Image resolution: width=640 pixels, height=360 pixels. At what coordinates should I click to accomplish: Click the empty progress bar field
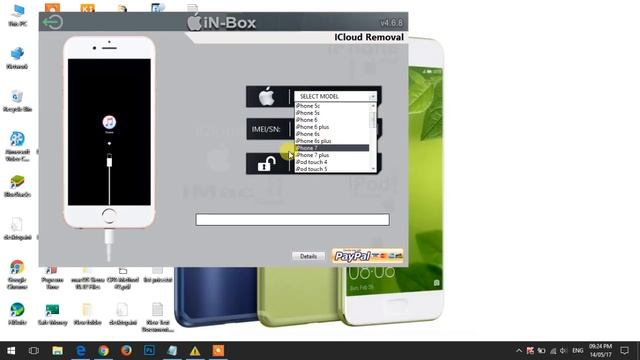tap(292, 220)
